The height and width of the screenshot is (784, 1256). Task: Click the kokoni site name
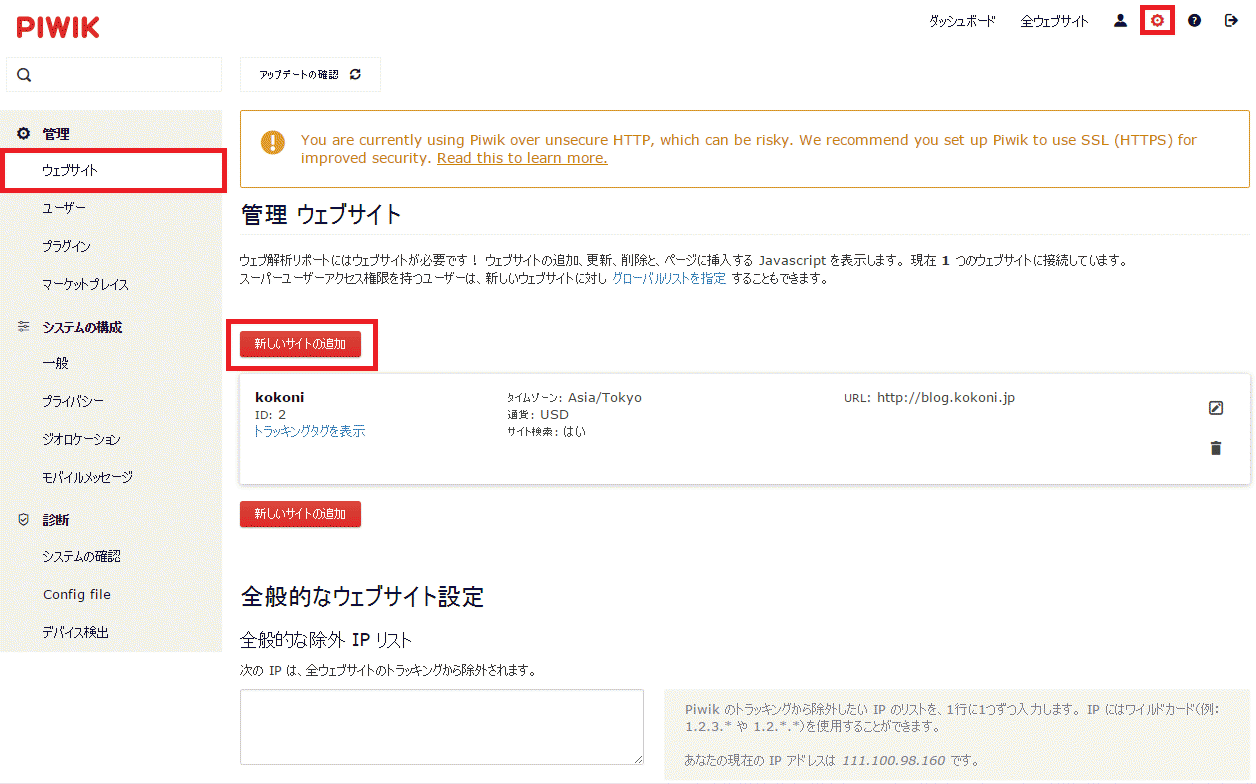[x=279, y=397]
